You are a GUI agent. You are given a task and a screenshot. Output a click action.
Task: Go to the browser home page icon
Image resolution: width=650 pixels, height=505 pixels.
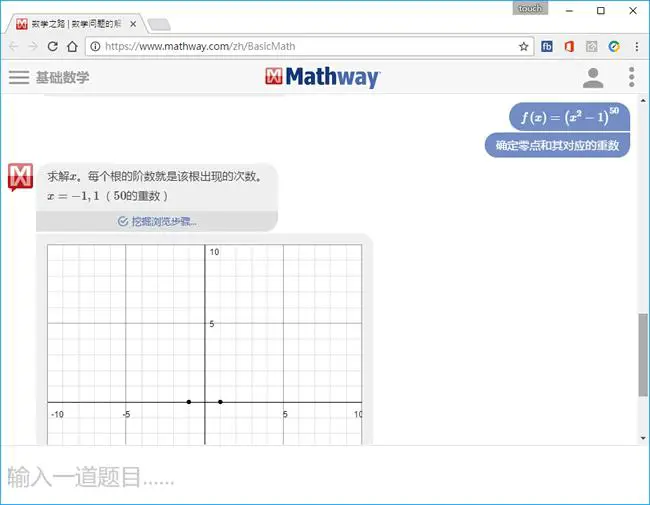73,46
